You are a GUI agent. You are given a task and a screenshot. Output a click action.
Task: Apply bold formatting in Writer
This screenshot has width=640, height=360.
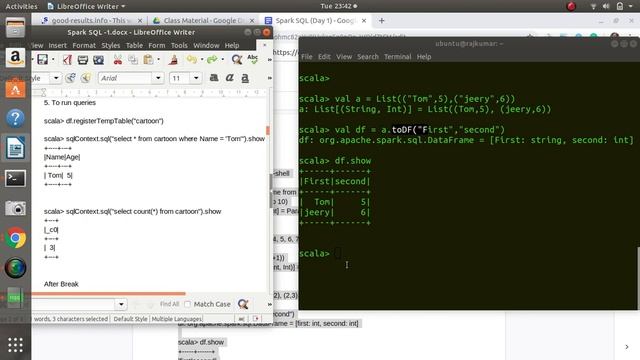click(x=214, y=78)
